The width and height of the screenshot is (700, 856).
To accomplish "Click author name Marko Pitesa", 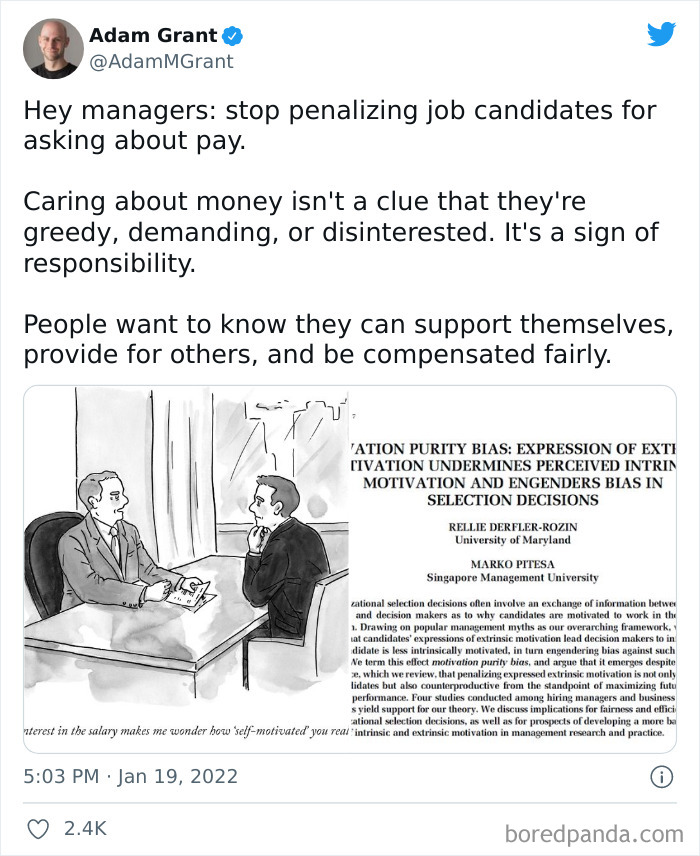I will 512,564.
